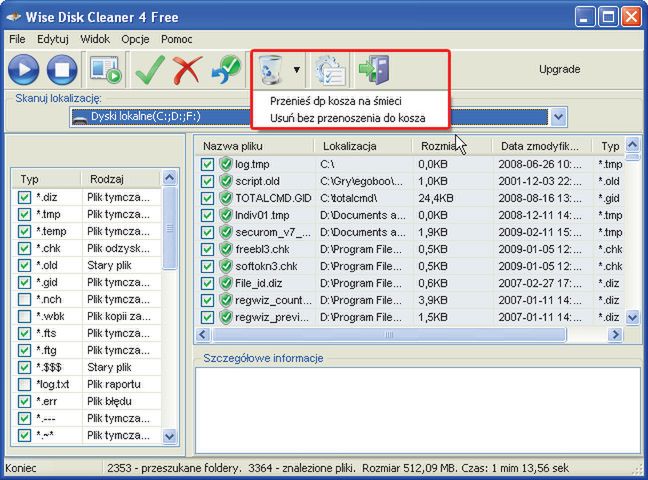This screenshot has width=648, height=480.
Task: Open the Pomoc menu
Action: pyautogui.click(x=176, y=39)
